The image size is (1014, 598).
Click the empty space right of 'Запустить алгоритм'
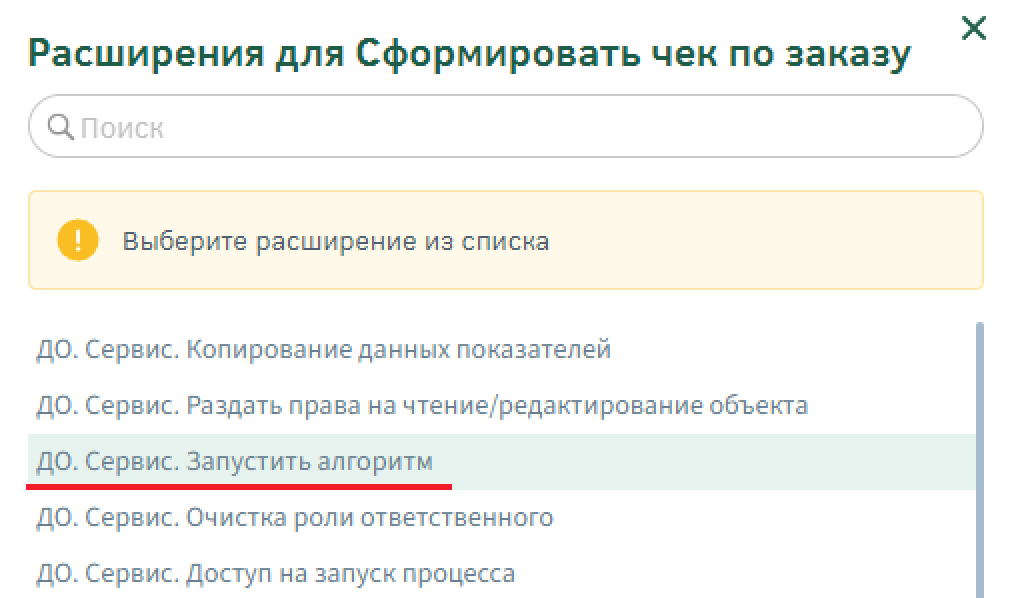pyautogui.click(x=700, y=462)
